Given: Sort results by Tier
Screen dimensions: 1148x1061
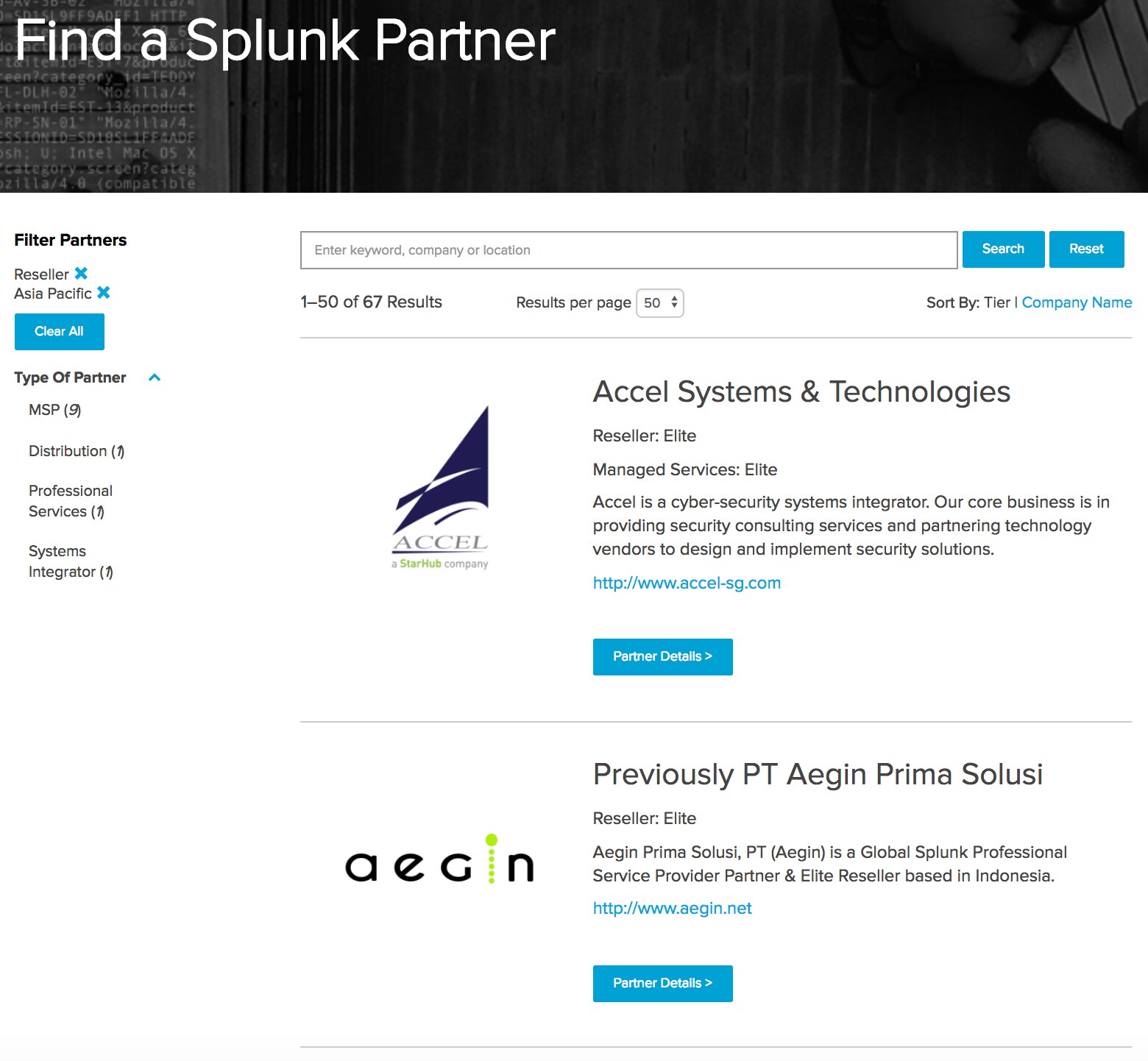Looking at the screenshot, I should click(x=997, y=302).
